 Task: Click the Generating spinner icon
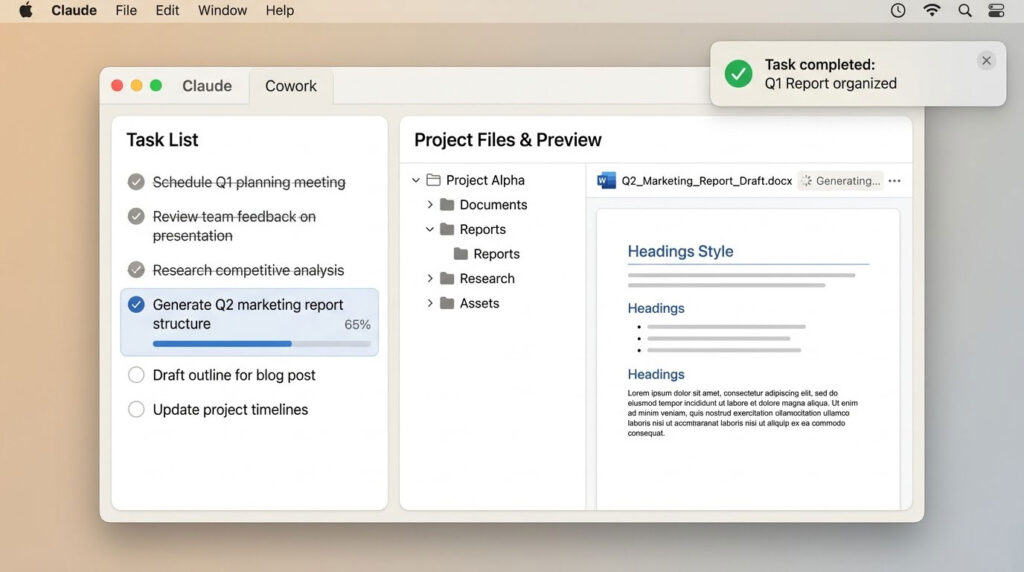tap(807, 181)
